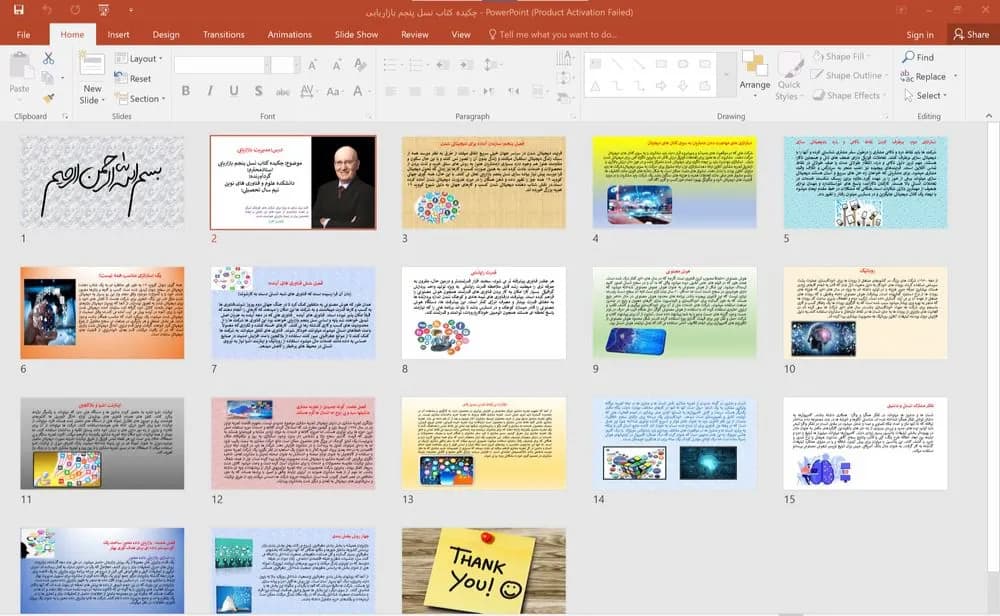Click the Undo arrow in title bar
This screenshot has width=1000, height=616.
(x=48, y=10)
